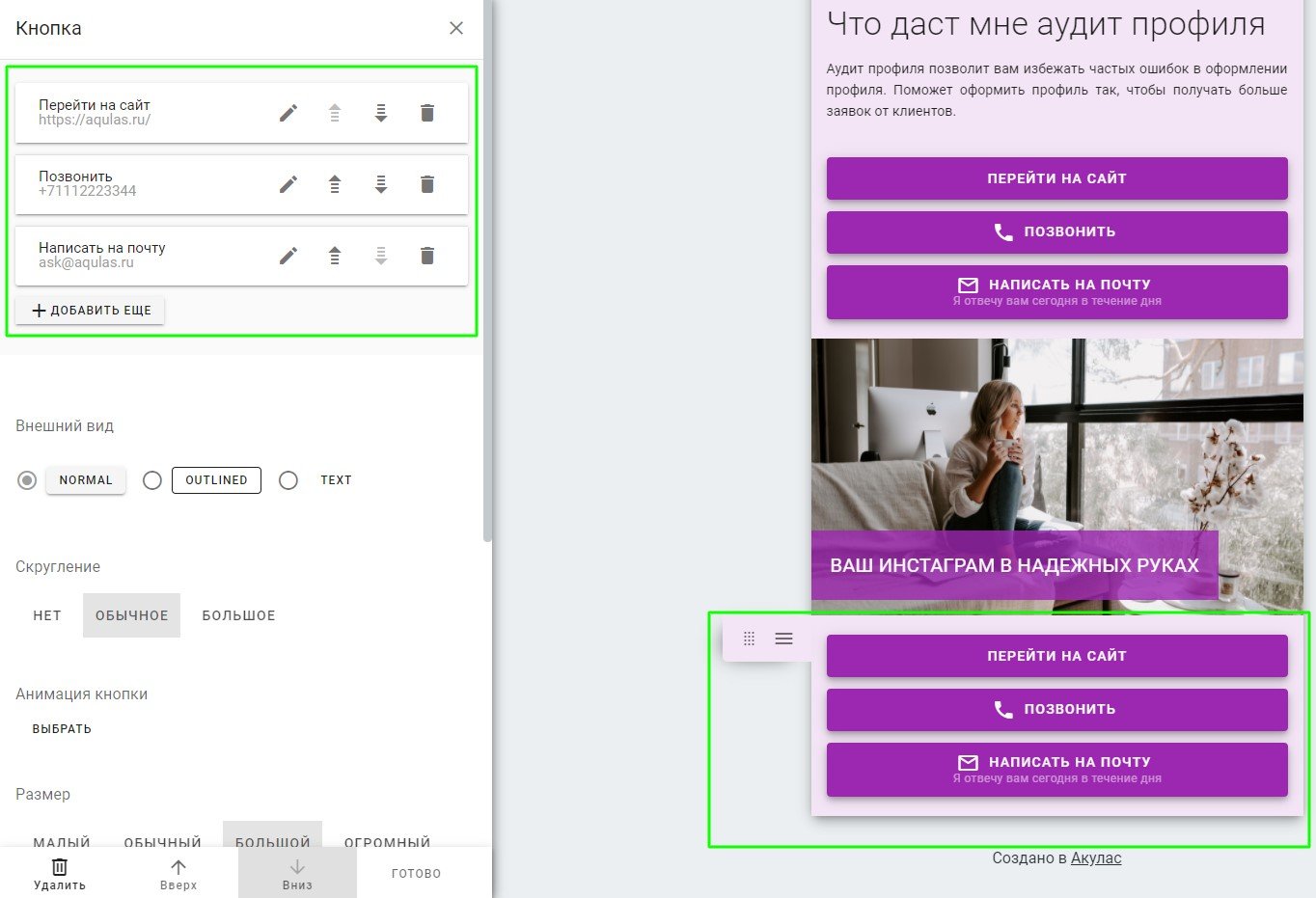Choose 'НЕТ' rounding option

coord(47,615)
